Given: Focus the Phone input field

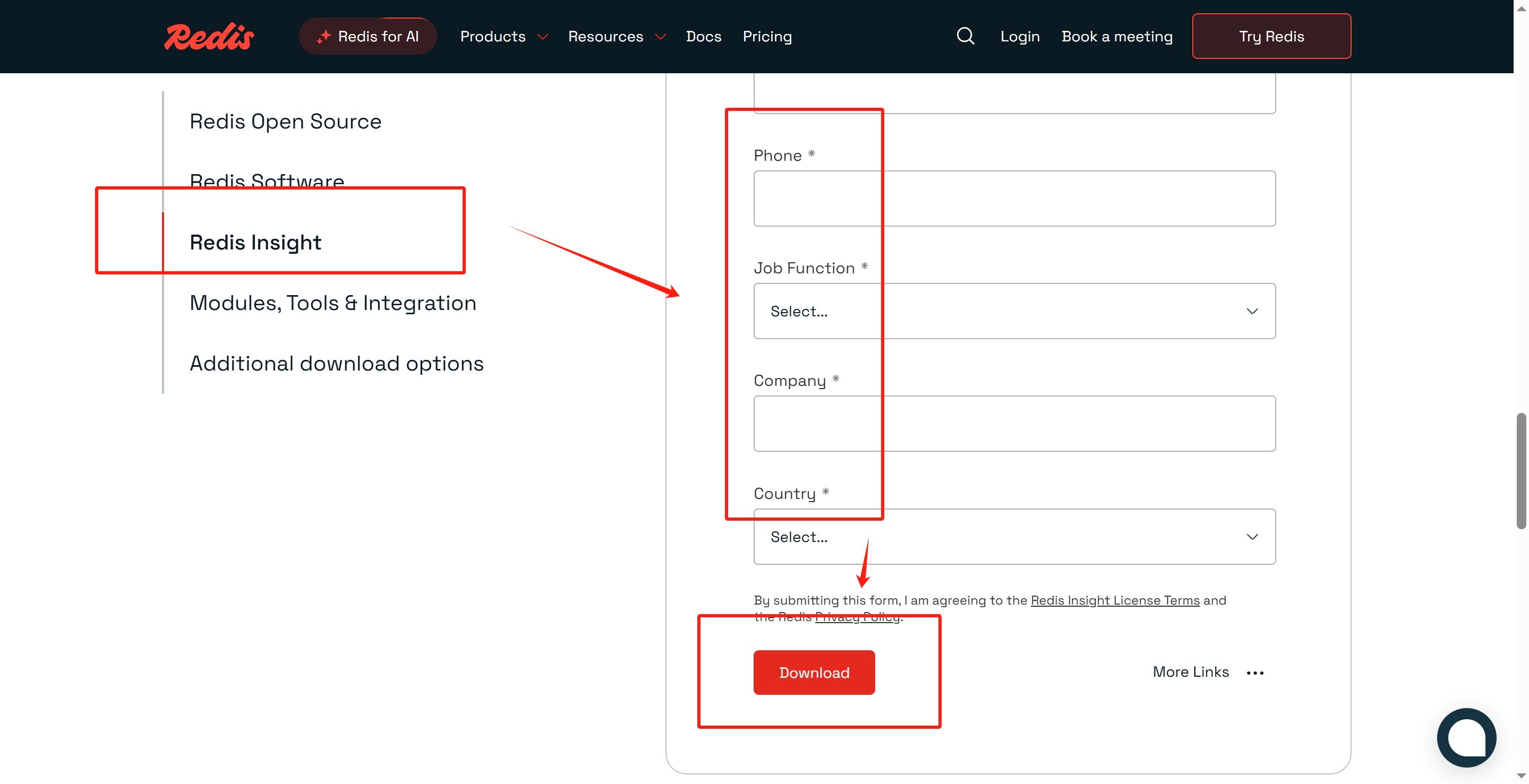Looking at the screenshot, I should 1014,198.
